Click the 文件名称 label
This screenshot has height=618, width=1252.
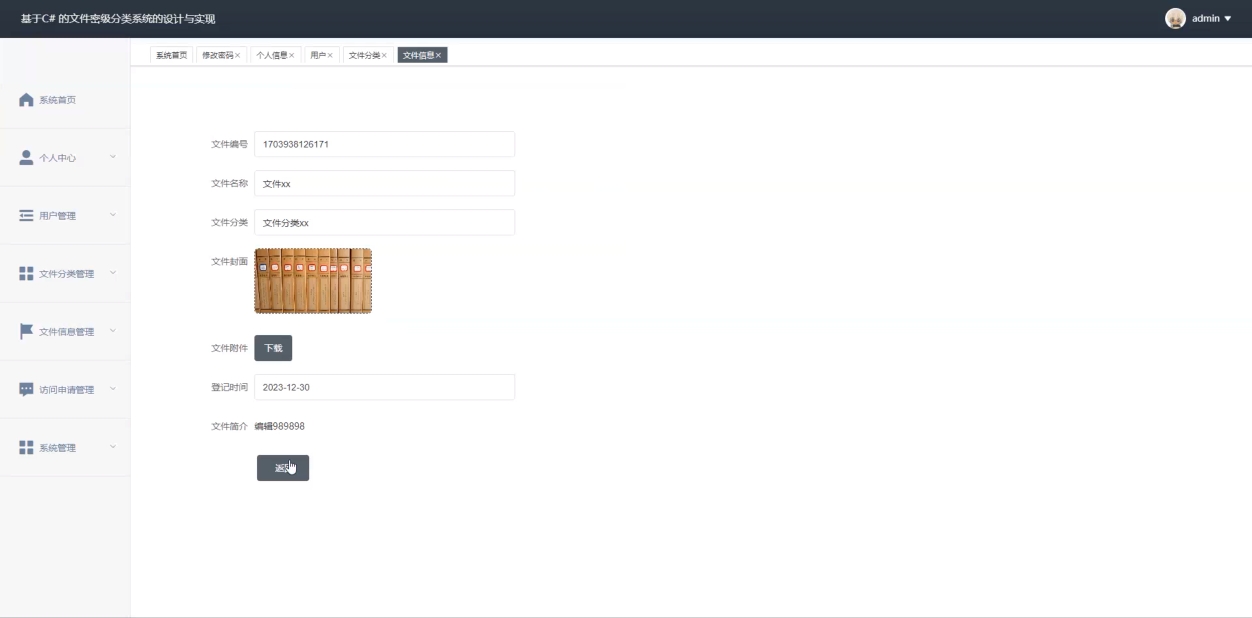point(229,183)
